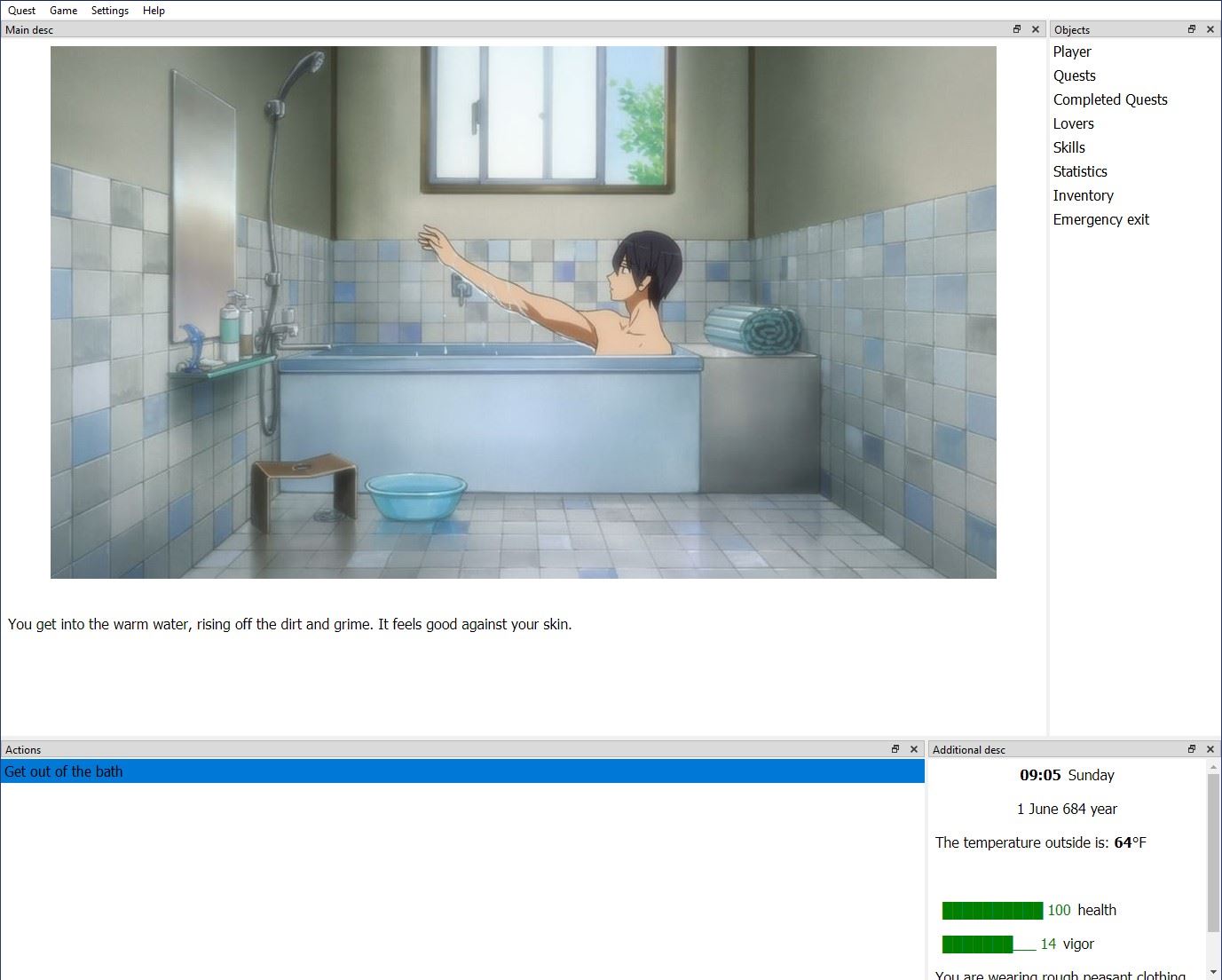The width and height of the screenshot is (1222, 980).
Task: Float the Actions panel
Action: (895, 749)
